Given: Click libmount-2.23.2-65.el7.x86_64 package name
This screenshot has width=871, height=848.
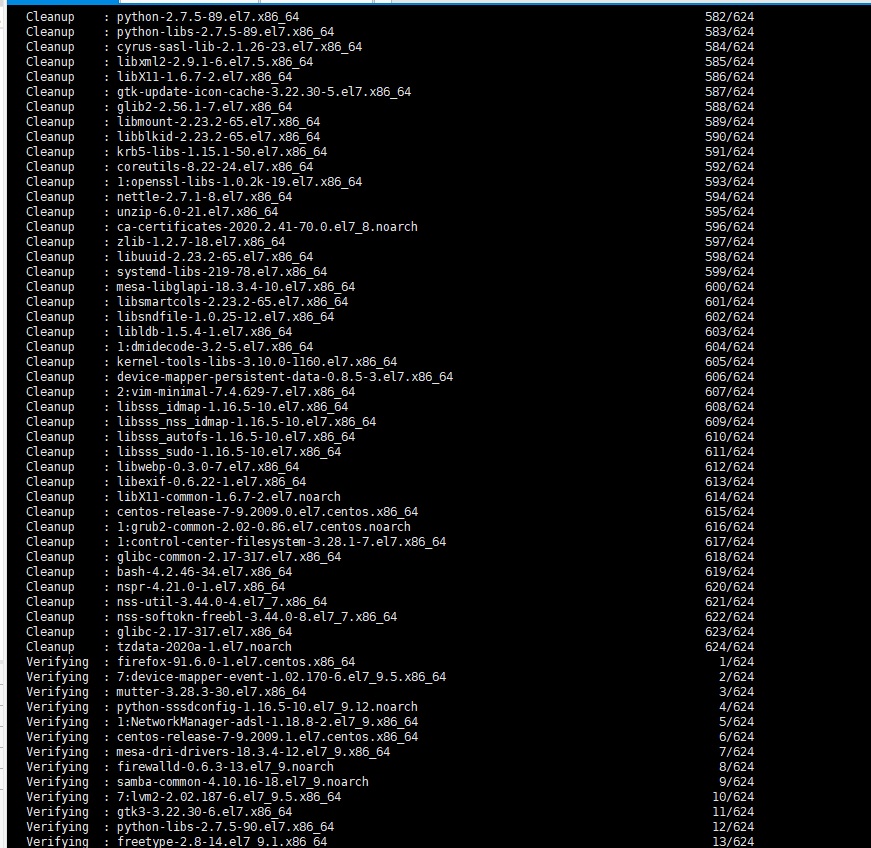Looking at the screenshot, I should click(218, 122).
